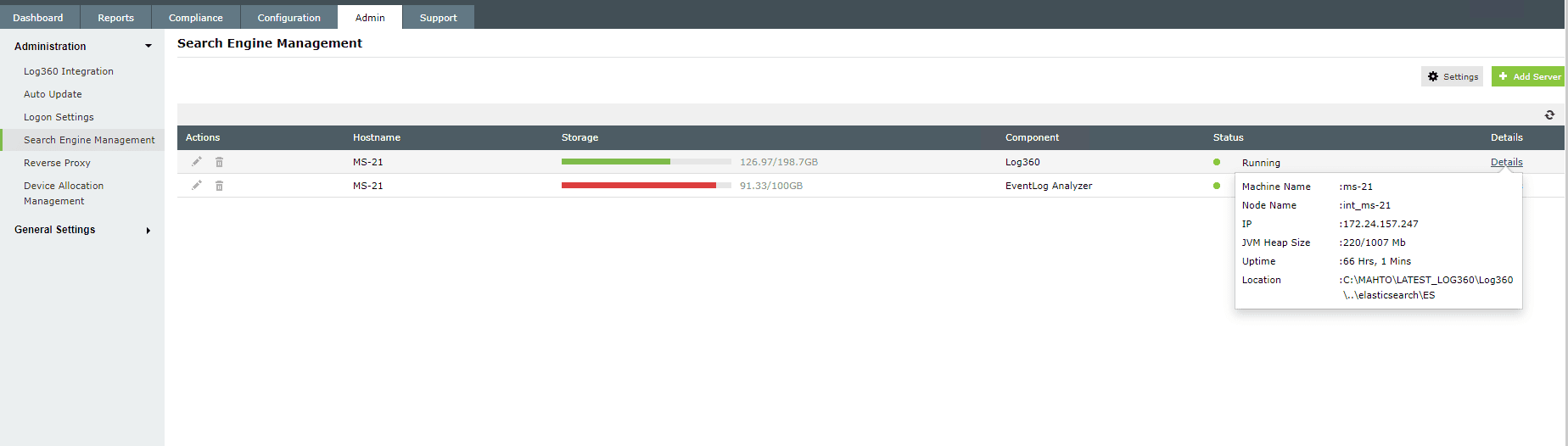Open Reverse Proxy settings
Viewport: 1568px width, 446px height.
(x=57, y=163)
